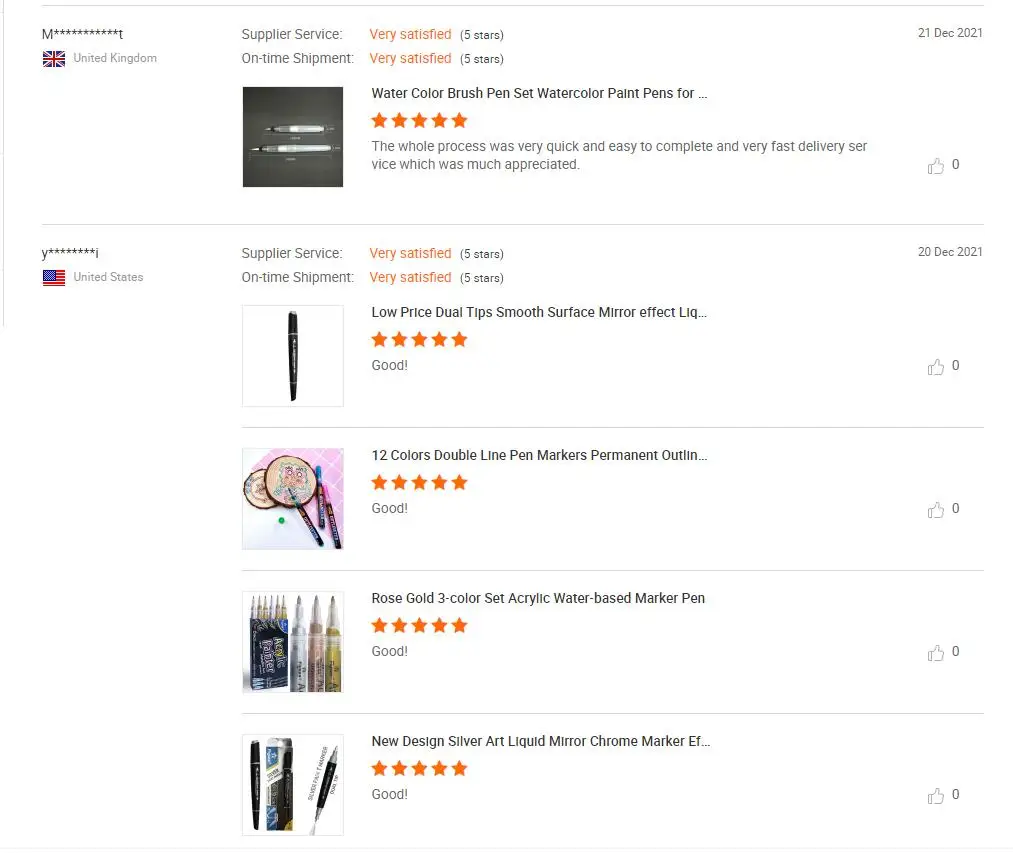
Task: View 12 Colors outline markers thumbnail
Action: pyautogui.click(x=293, y=499)
